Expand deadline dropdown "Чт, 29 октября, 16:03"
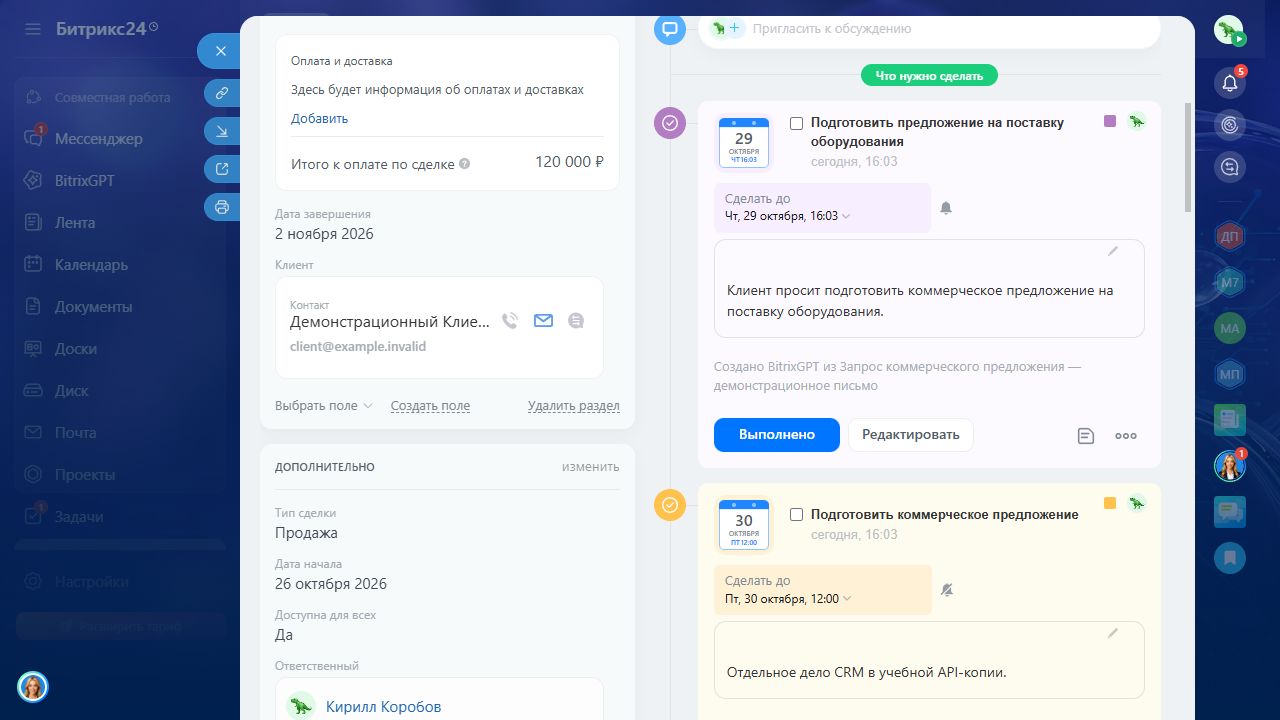Screen dimensions: 1280x720 click(788, 216)
